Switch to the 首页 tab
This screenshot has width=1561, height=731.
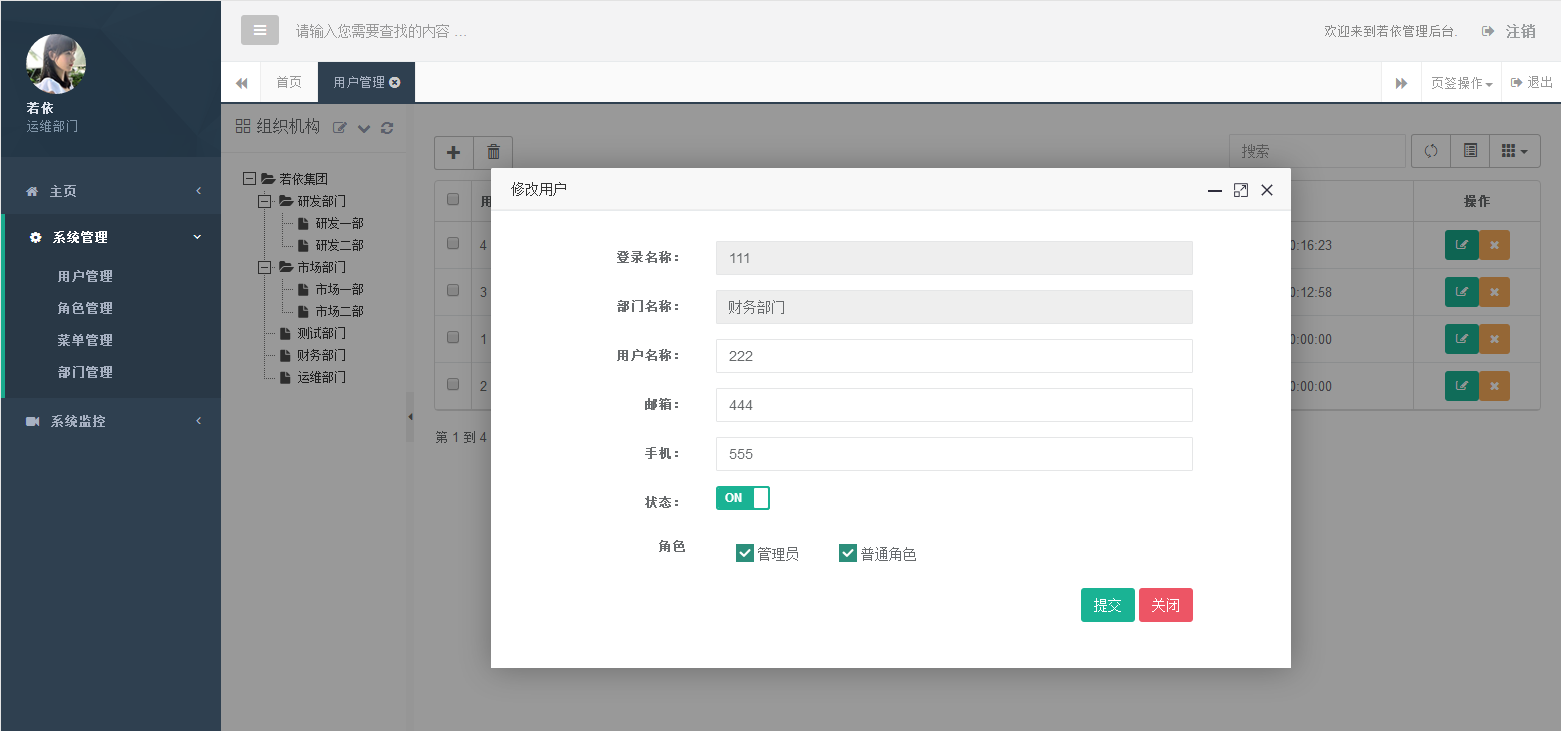288,82
